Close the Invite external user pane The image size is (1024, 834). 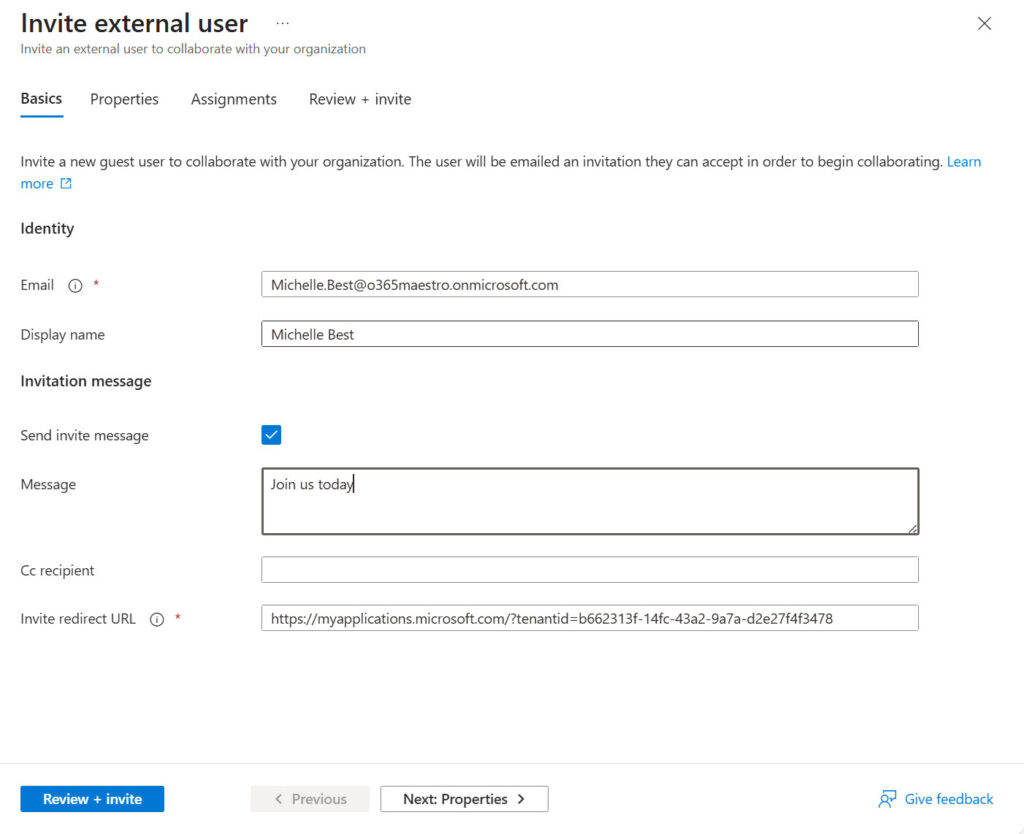point(984,24)
